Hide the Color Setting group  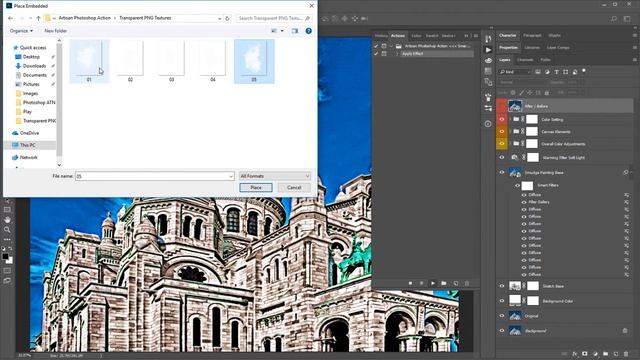502,120
